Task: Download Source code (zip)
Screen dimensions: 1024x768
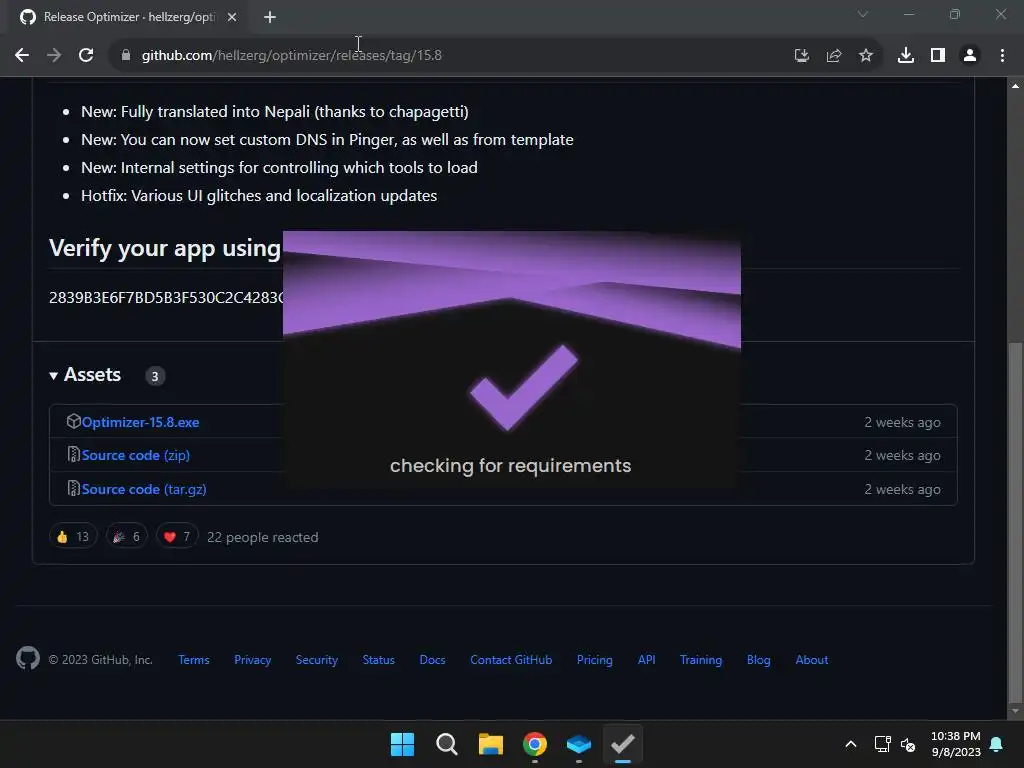Action: (x=136, y=455)
